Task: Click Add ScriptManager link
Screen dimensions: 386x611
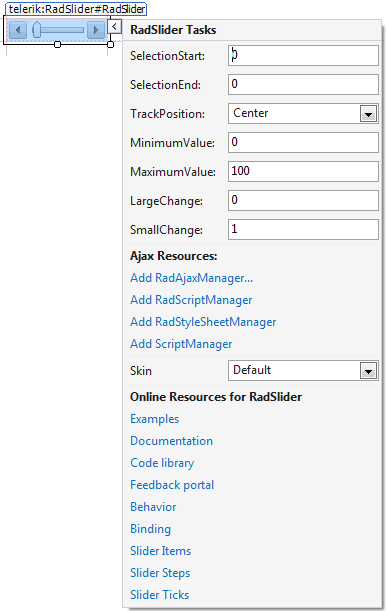Action: coord(181,344)
